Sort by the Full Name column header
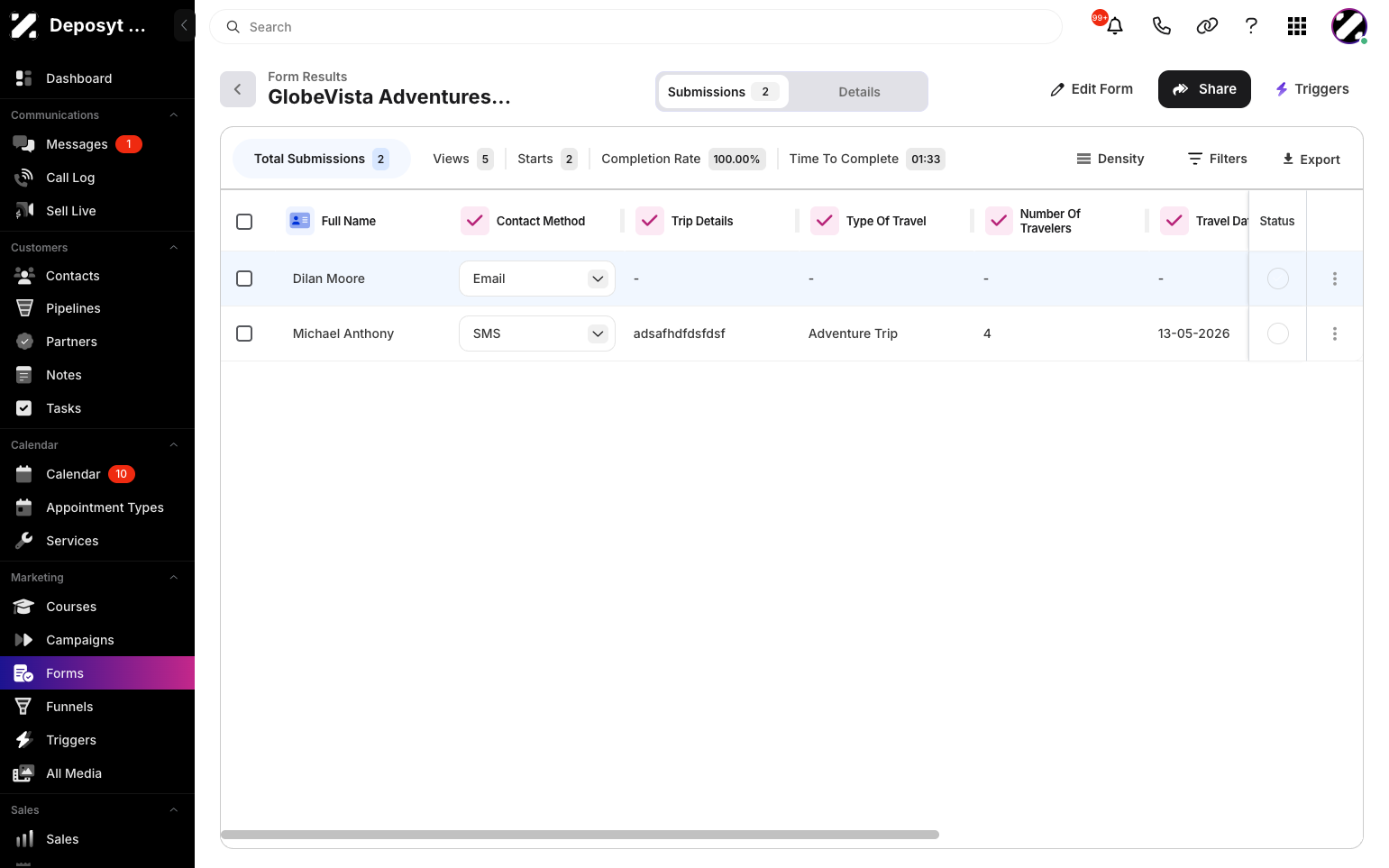The height and width of the screenshot is (868, 1389). [349, 221]
